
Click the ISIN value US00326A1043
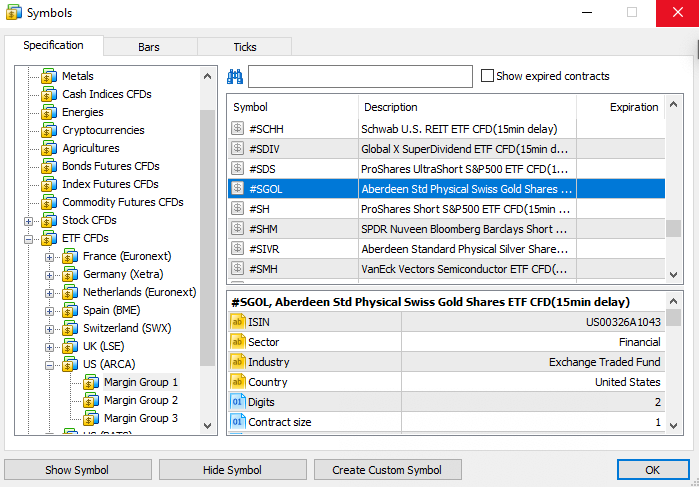click(623, 322)
